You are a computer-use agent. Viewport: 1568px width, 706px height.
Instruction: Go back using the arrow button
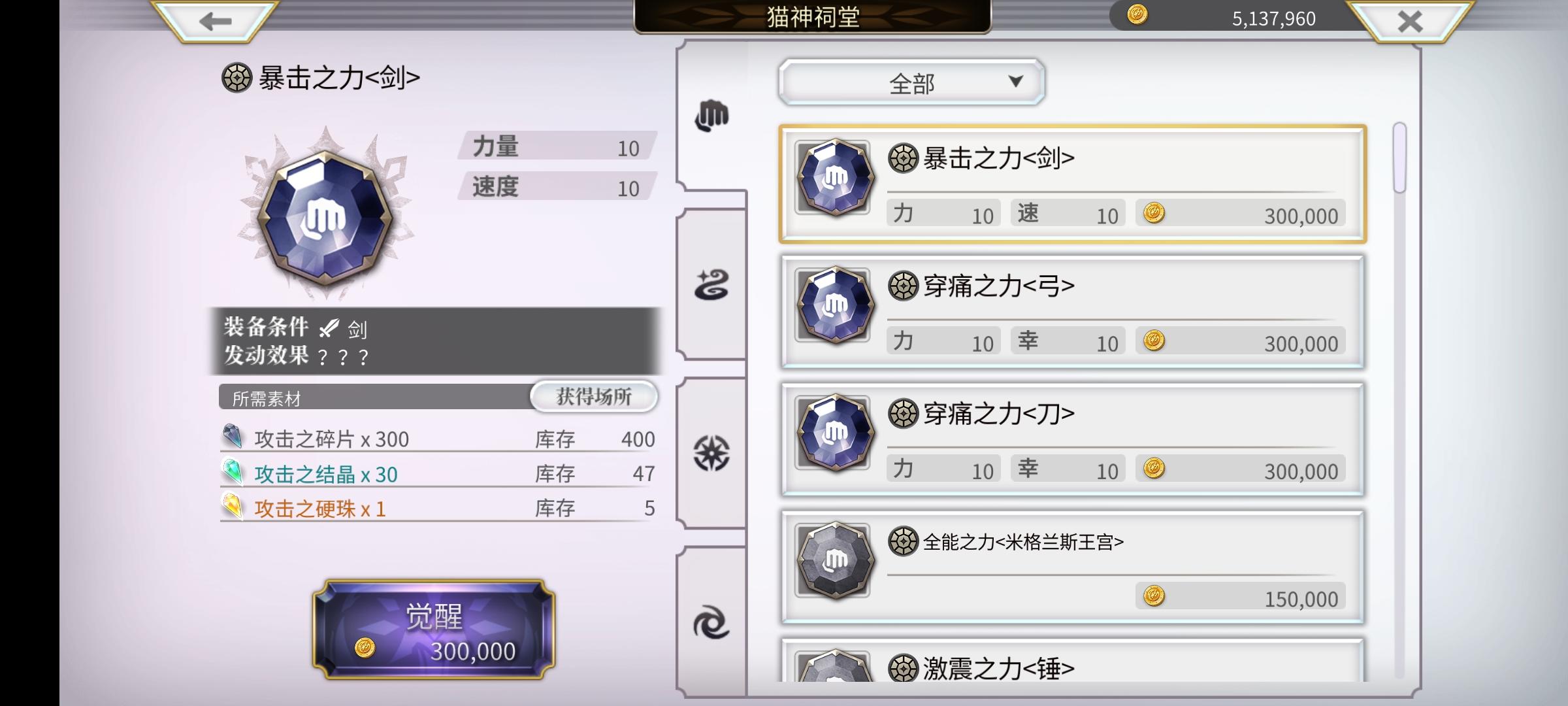[x=215, y=21]
